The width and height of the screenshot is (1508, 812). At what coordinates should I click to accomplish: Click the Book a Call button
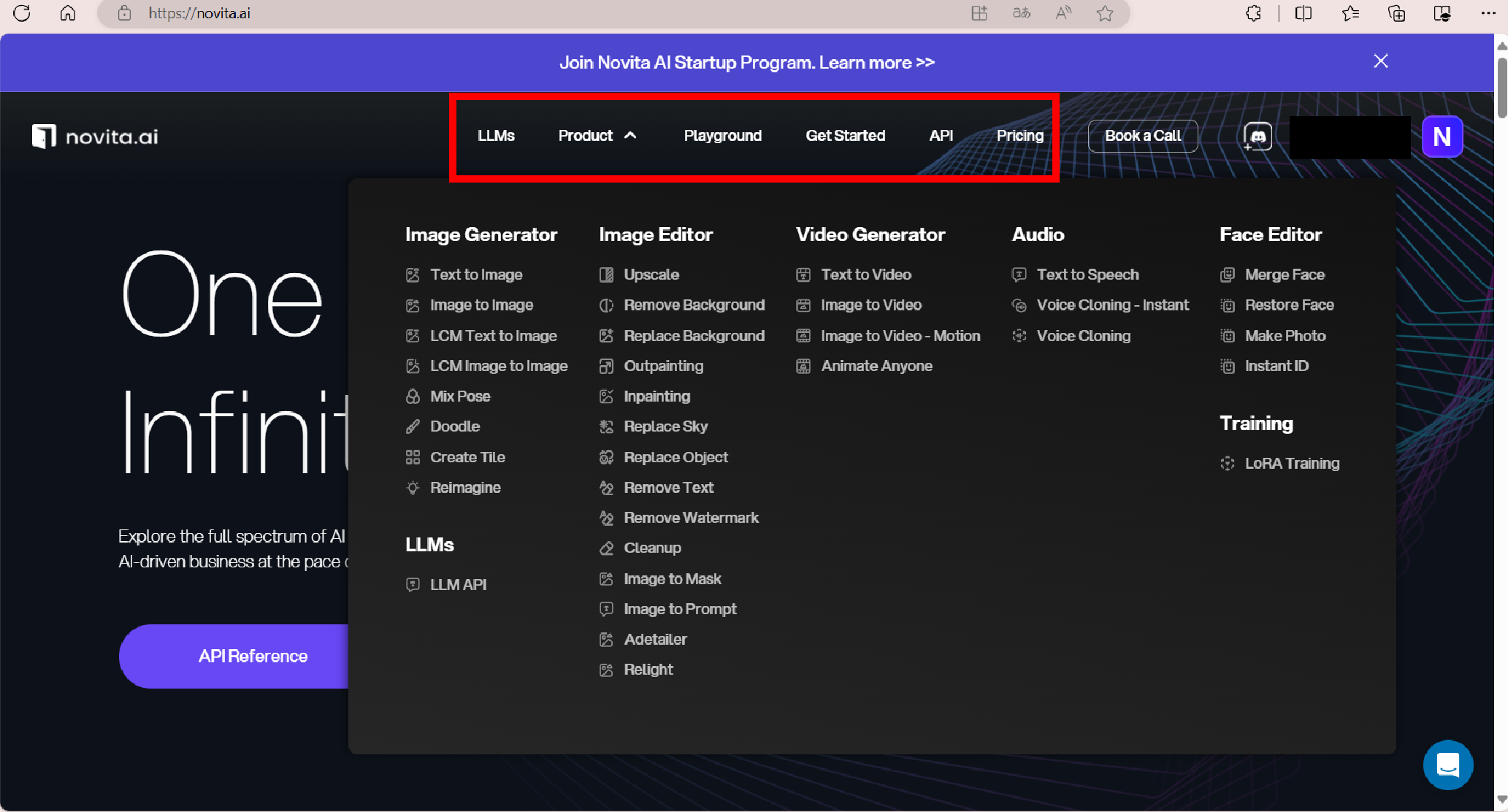tap(1142, 136)
